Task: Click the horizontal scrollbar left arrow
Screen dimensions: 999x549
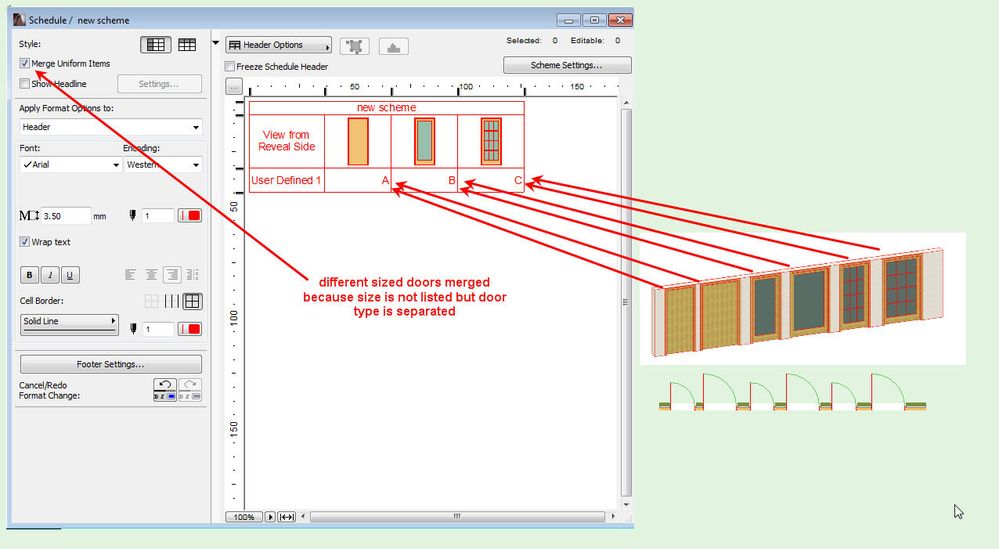Action: [303, 517]
